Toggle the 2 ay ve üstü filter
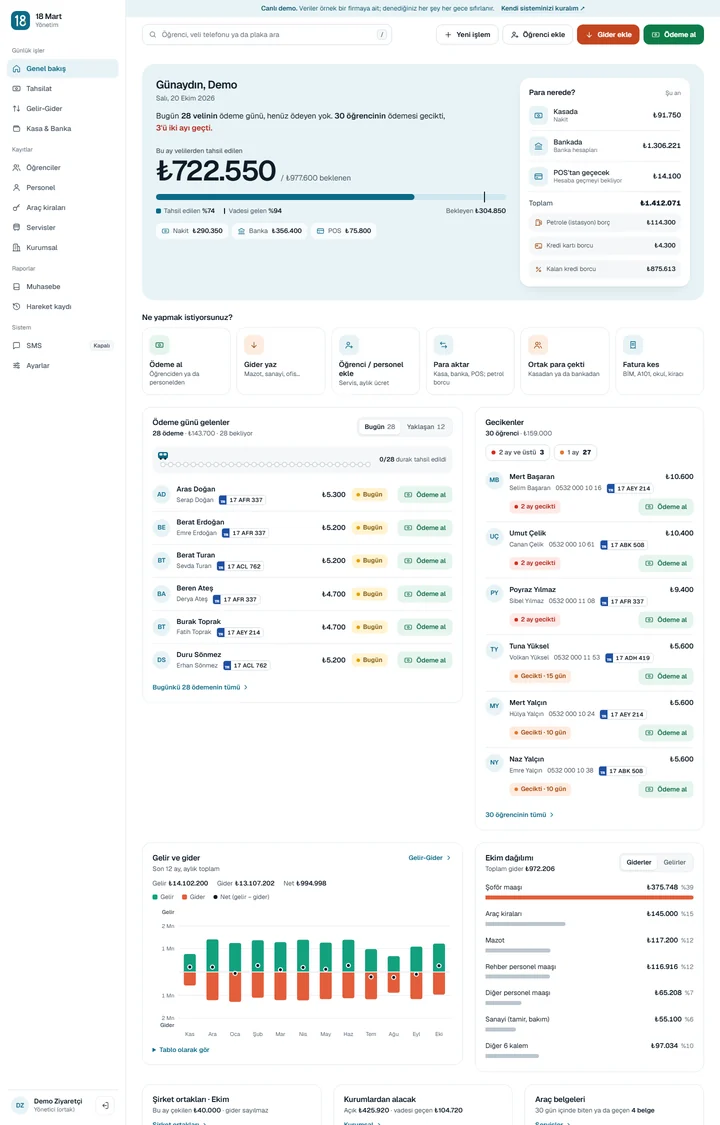 pyautogui.click(x=517, y=453)
